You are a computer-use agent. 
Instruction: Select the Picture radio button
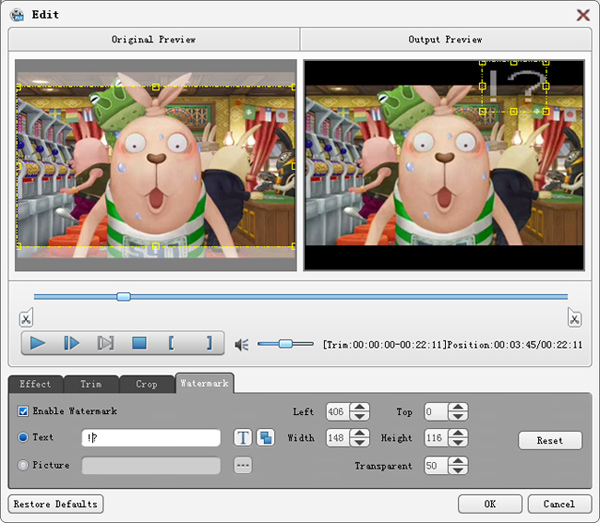[23, 465]
